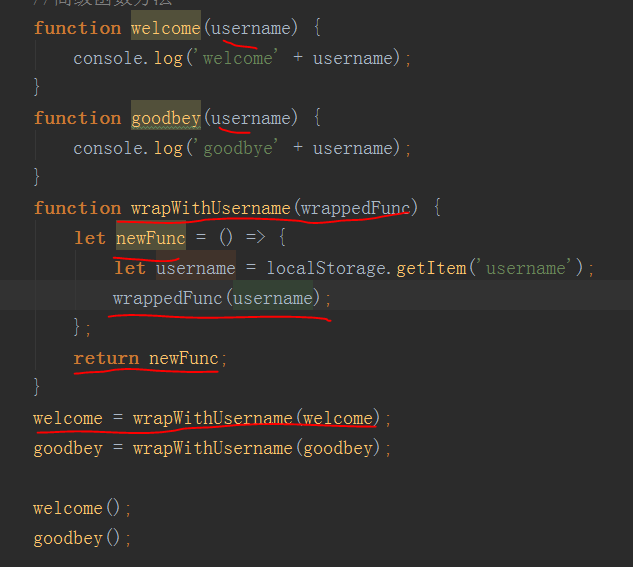
Task: Click the 'welcome' string inside console.log
Action: click(x=237, y=58)
